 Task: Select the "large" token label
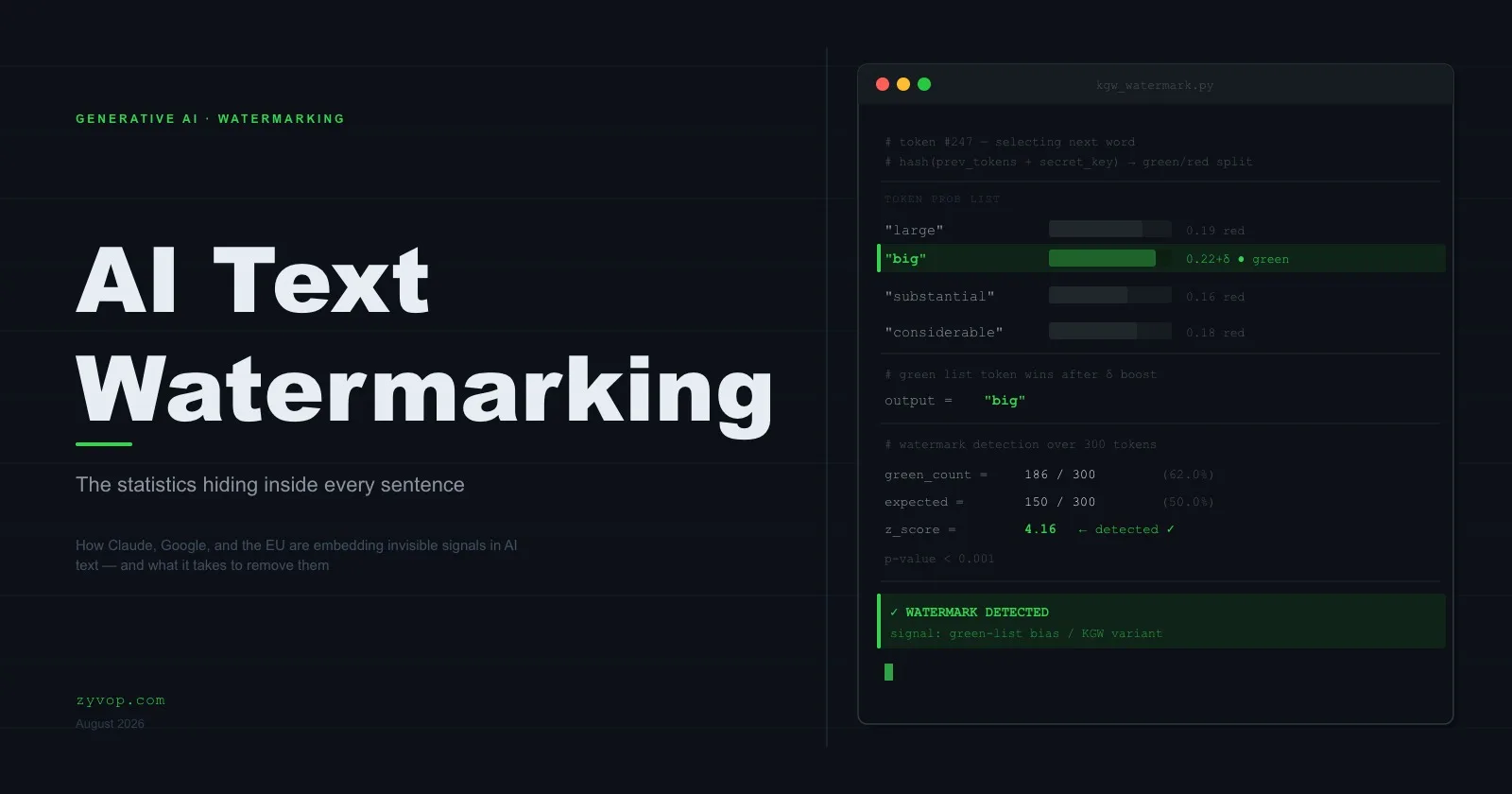[914, 231]
